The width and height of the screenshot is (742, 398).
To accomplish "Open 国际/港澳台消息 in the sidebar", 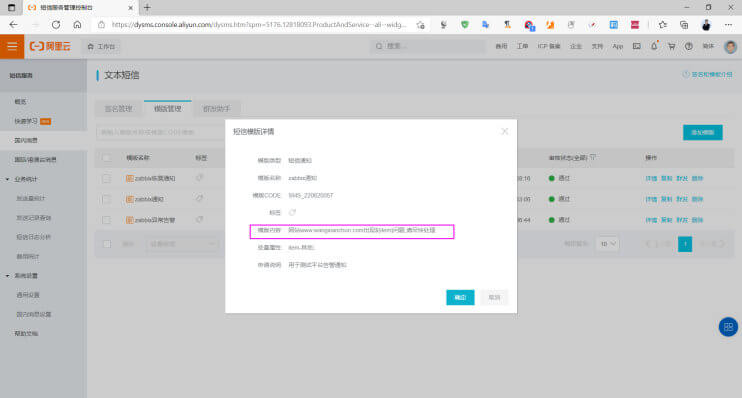I will tap(35, 160).
